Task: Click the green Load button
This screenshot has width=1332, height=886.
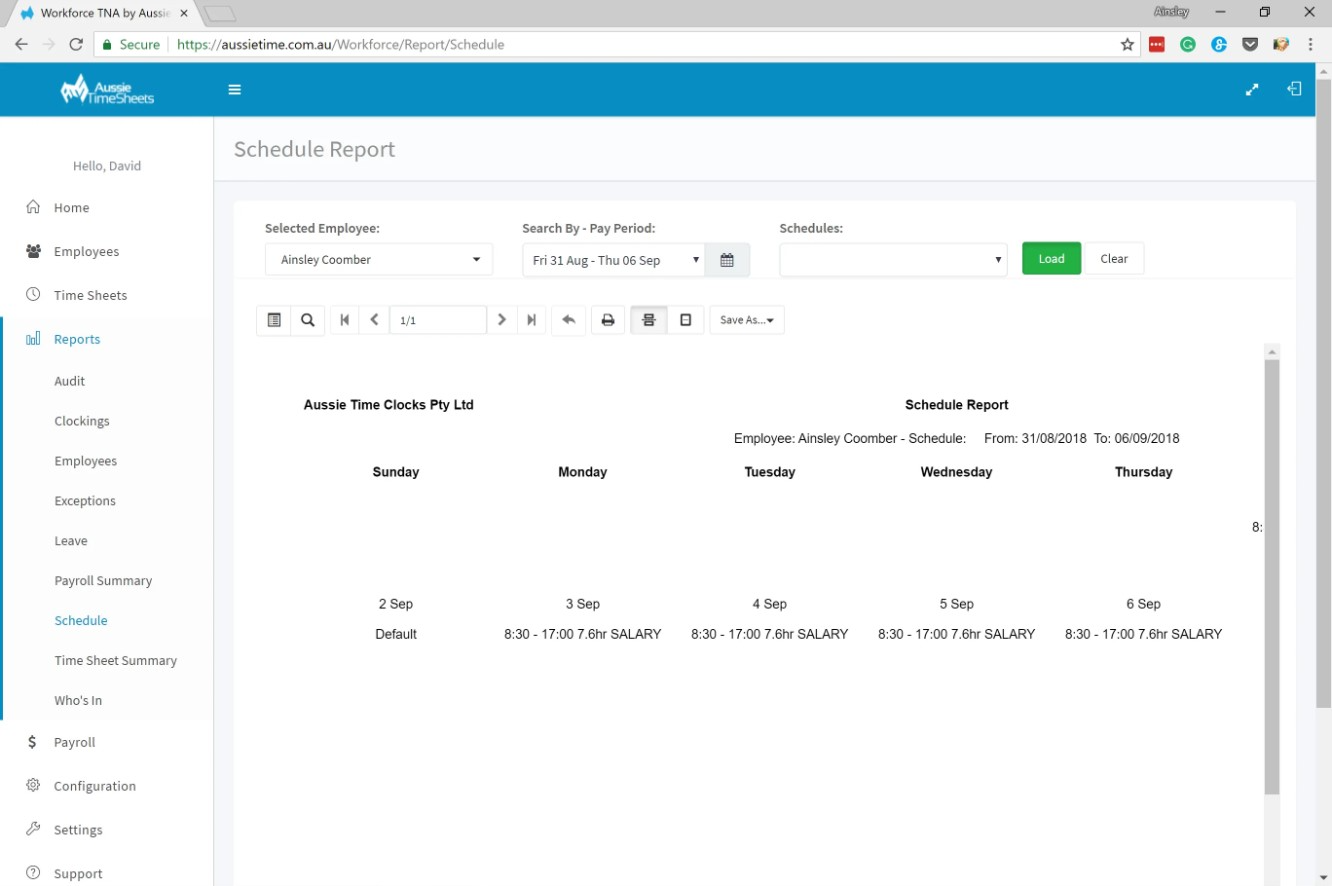Action: (x=1051, y=258)
